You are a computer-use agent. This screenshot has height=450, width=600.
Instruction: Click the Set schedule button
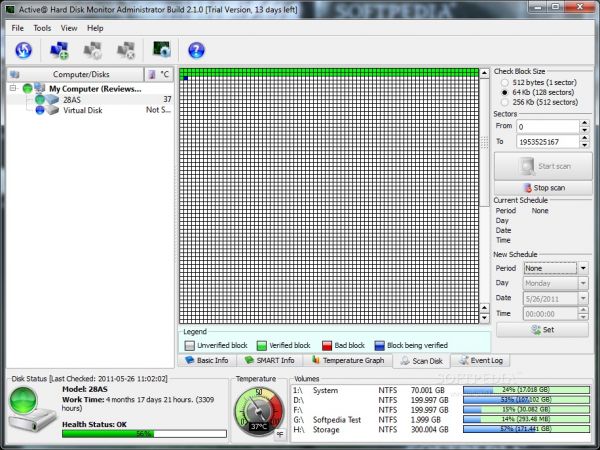543,329
